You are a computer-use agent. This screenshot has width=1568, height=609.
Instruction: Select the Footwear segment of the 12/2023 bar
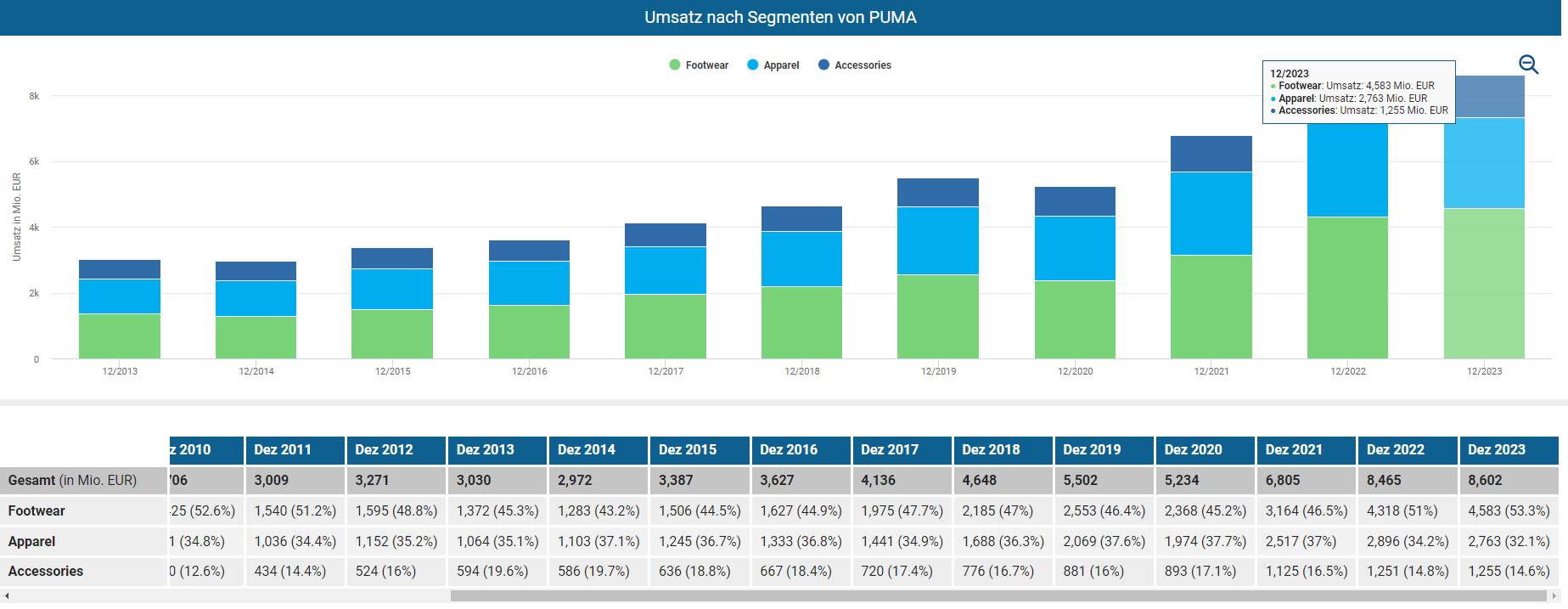1484,284
